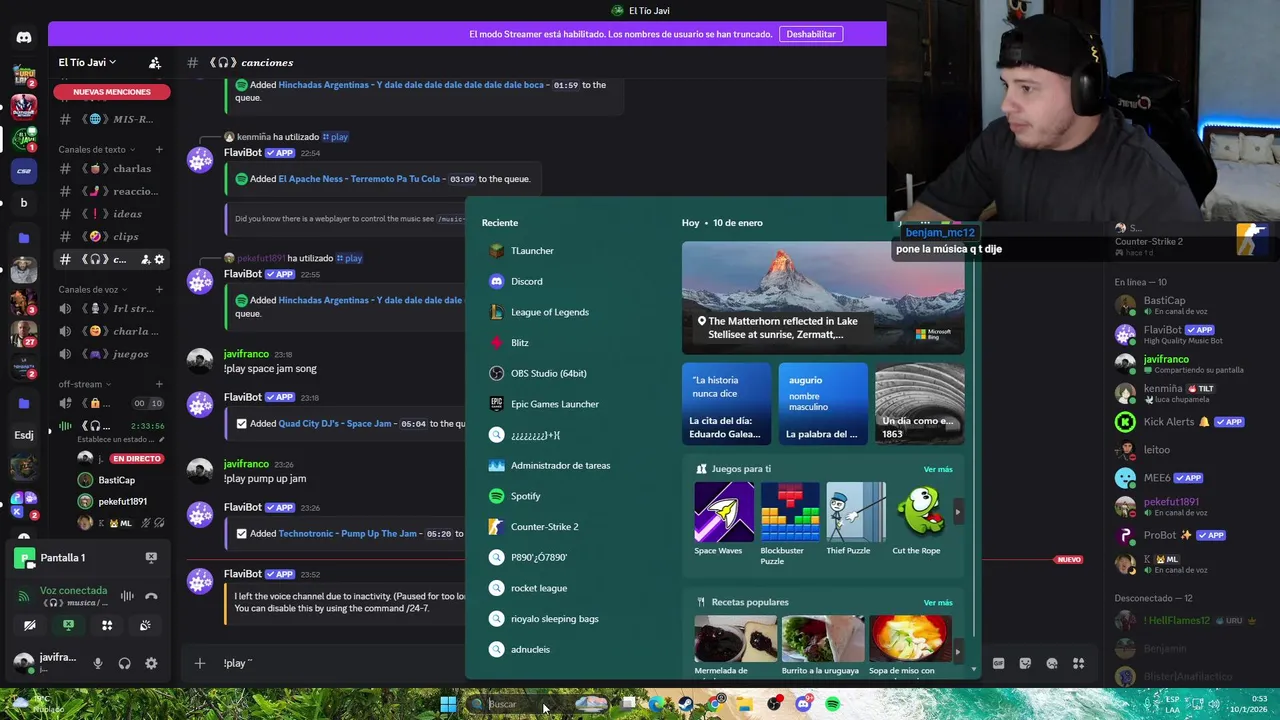Collapse Canales de texto category
Screen dimensions: 1280x720
pyautogui.click(x=96, y=149)
